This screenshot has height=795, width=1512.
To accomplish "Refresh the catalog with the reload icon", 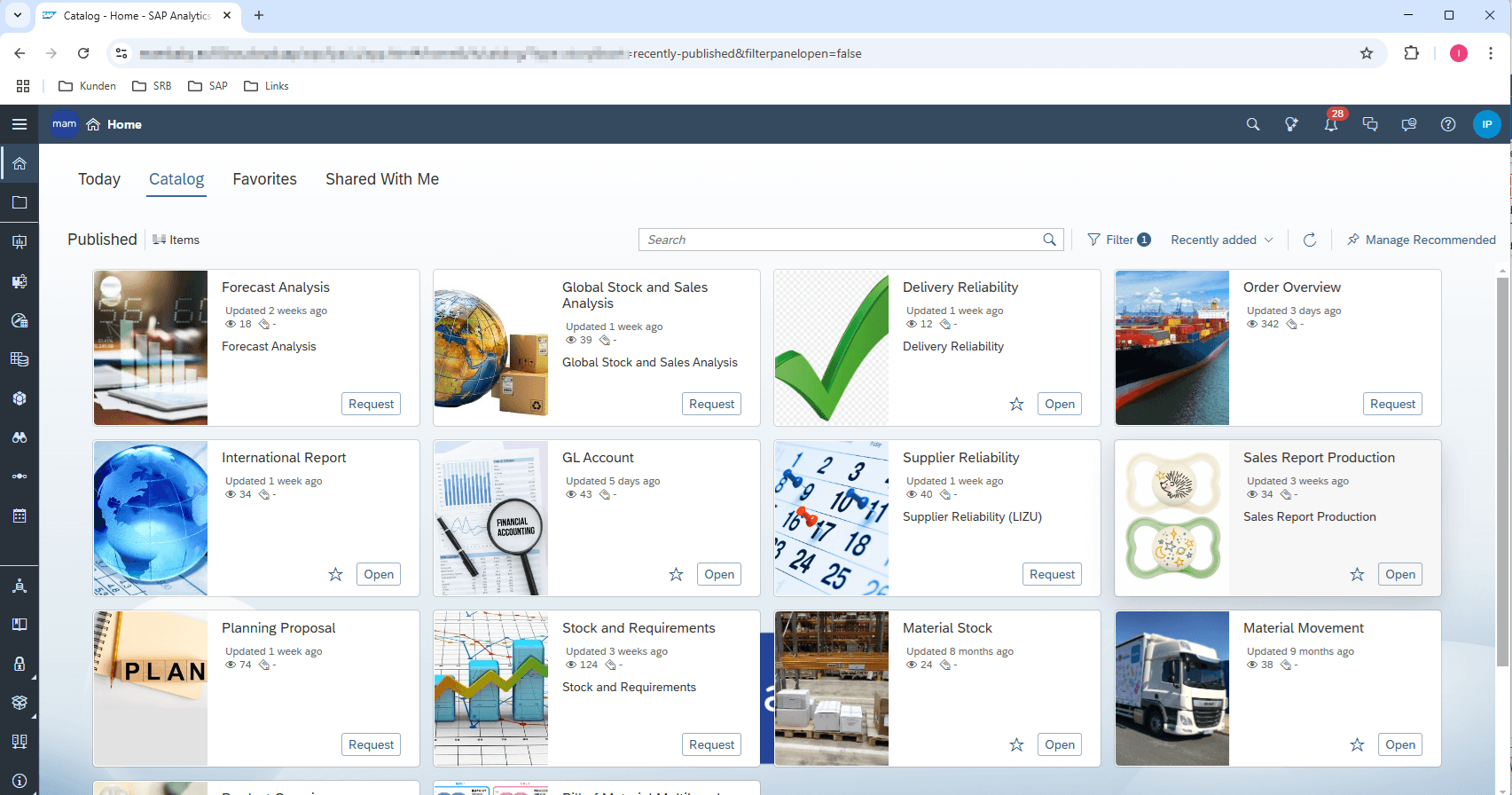I will 1310,240.
